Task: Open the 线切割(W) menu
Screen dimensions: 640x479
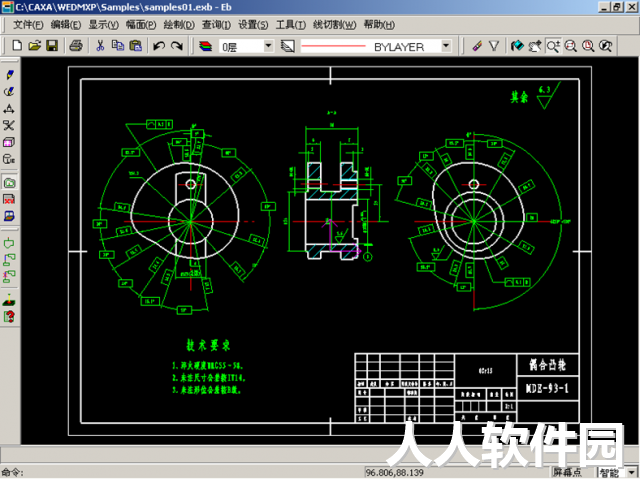Action: pyautogui.click(x=334, y=25)
